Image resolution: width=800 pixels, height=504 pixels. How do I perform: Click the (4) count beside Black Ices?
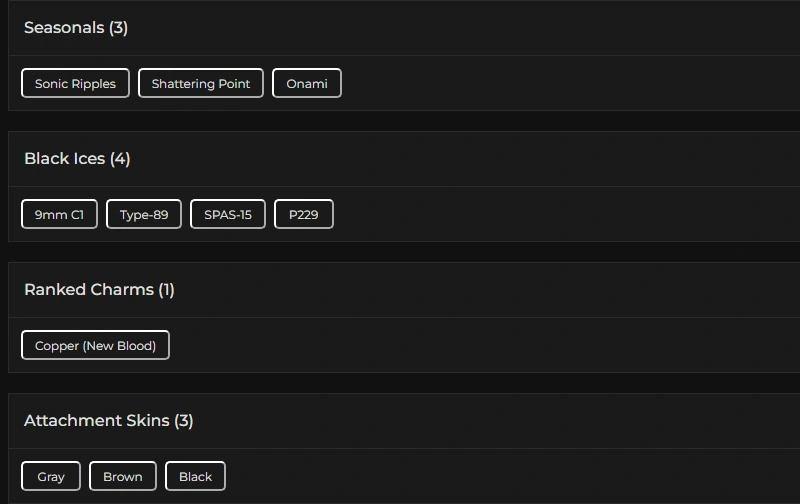(120, 159)
